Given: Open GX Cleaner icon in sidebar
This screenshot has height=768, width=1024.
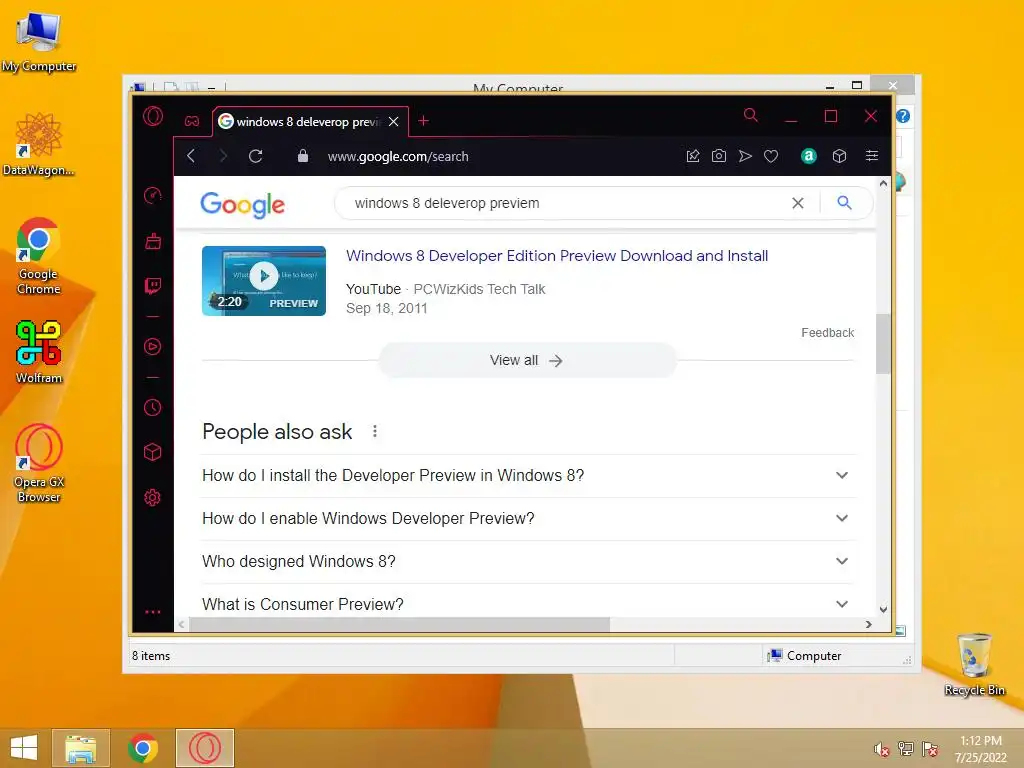Looking at the screenshot, I should click(x=153, y=241).
